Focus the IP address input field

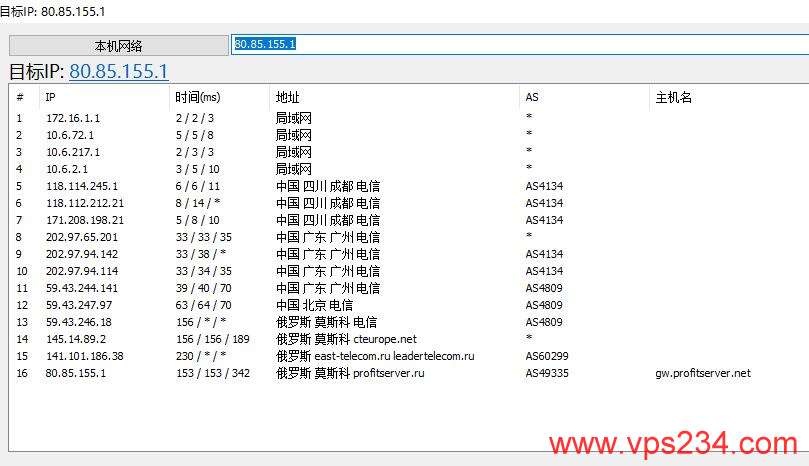click(x=520, y=44)
